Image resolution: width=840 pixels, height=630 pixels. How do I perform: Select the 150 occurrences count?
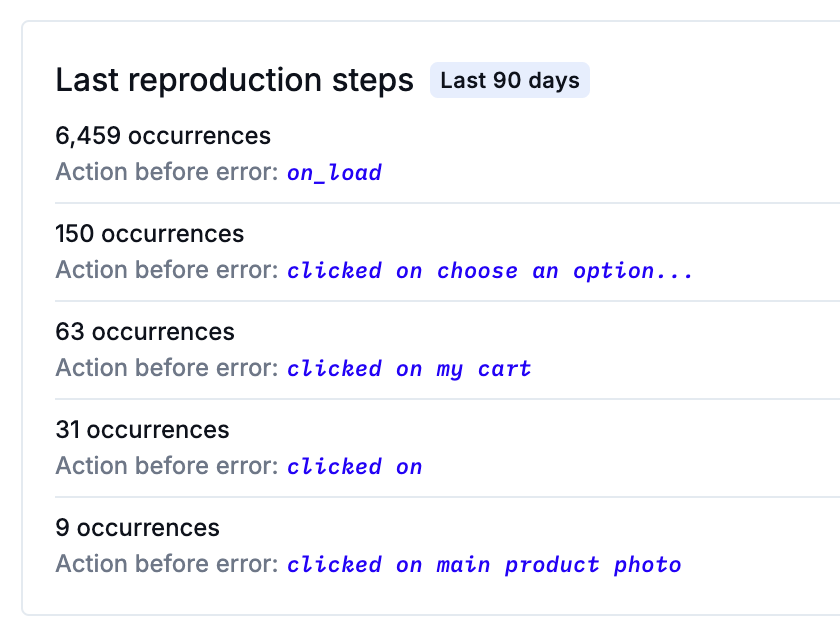150,234
